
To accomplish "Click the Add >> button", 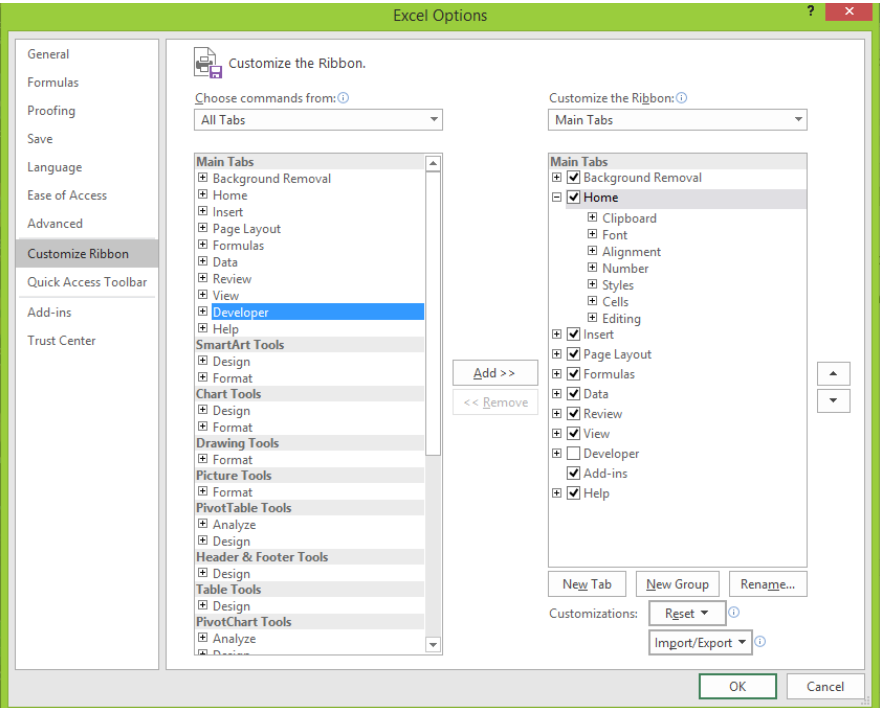I will (495, 373).
